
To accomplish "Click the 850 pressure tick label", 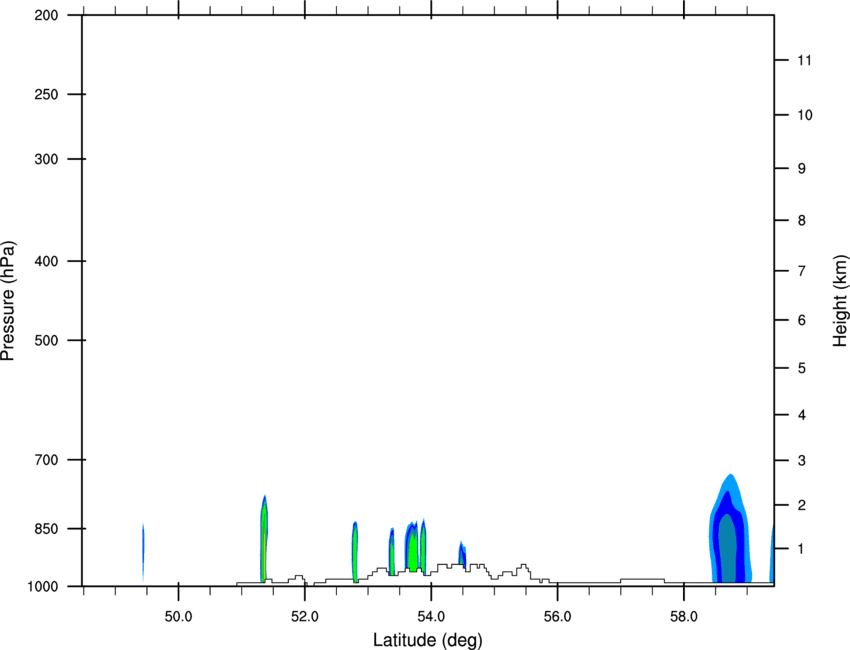I will [x=46, y=529].
